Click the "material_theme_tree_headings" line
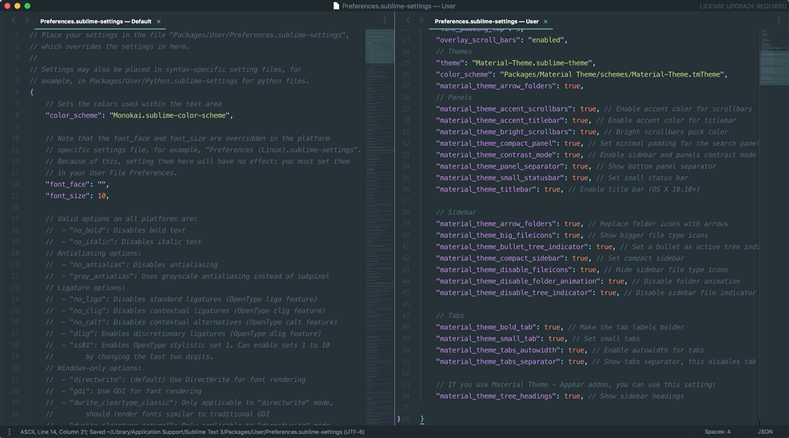789x438 pixels. pos(560,396)
